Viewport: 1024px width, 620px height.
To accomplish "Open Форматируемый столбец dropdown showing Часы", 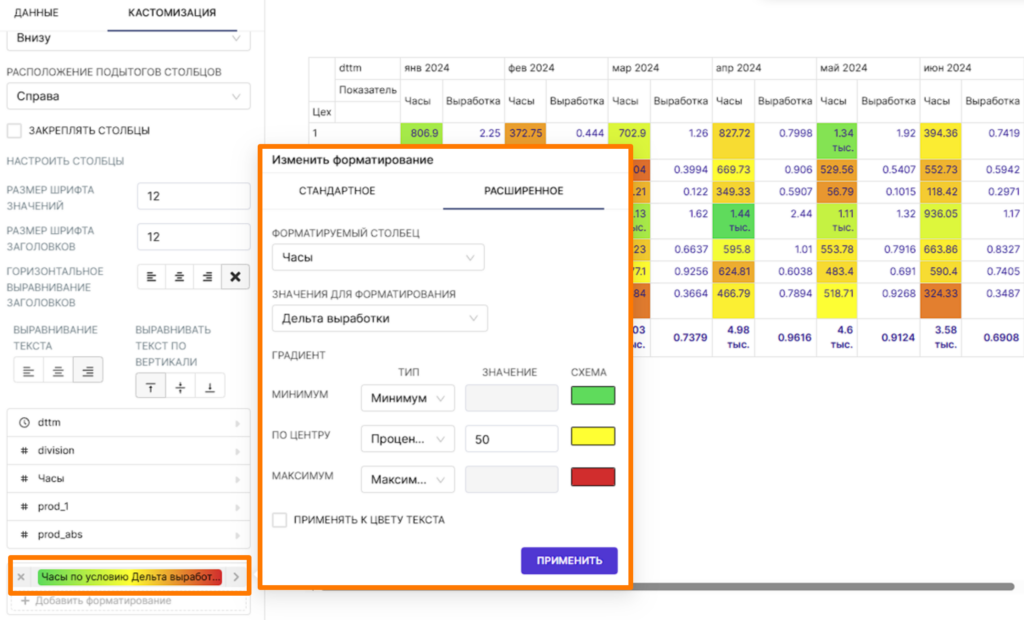I will pyautogui.click(x=378, y=257).
